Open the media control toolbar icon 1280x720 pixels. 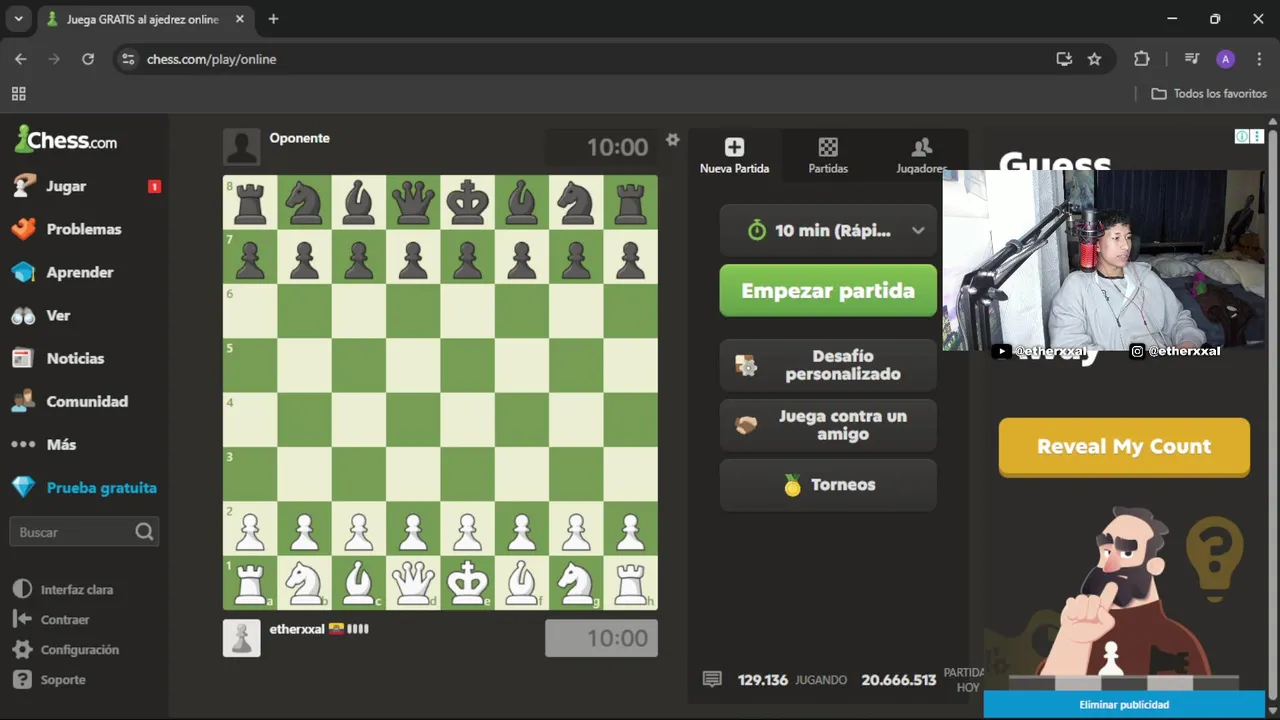1191,59
